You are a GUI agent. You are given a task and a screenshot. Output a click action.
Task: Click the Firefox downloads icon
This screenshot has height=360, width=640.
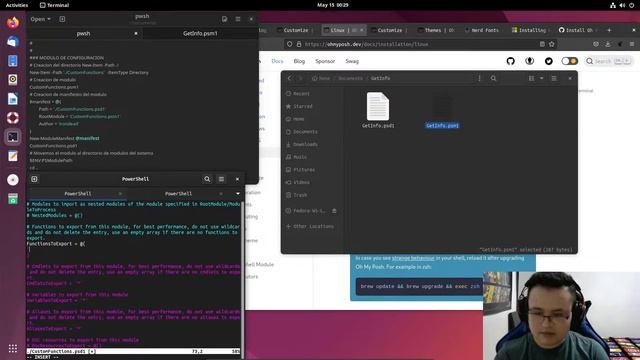[608, 44]
